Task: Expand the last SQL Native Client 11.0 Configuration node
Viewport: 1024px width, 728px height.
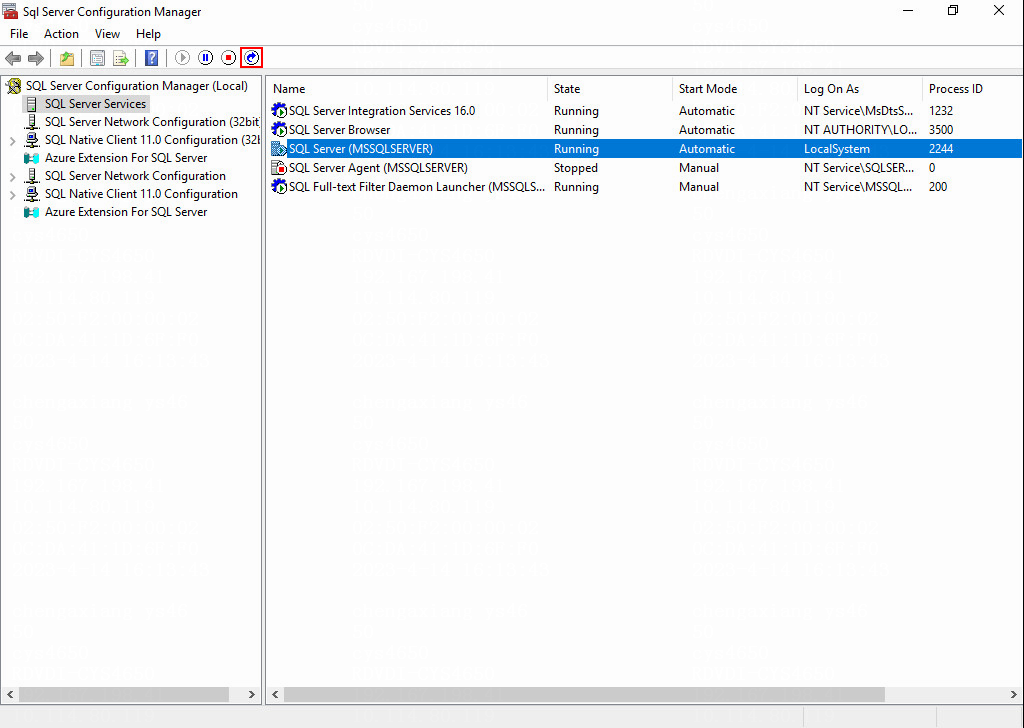Action: click(12, 194)
